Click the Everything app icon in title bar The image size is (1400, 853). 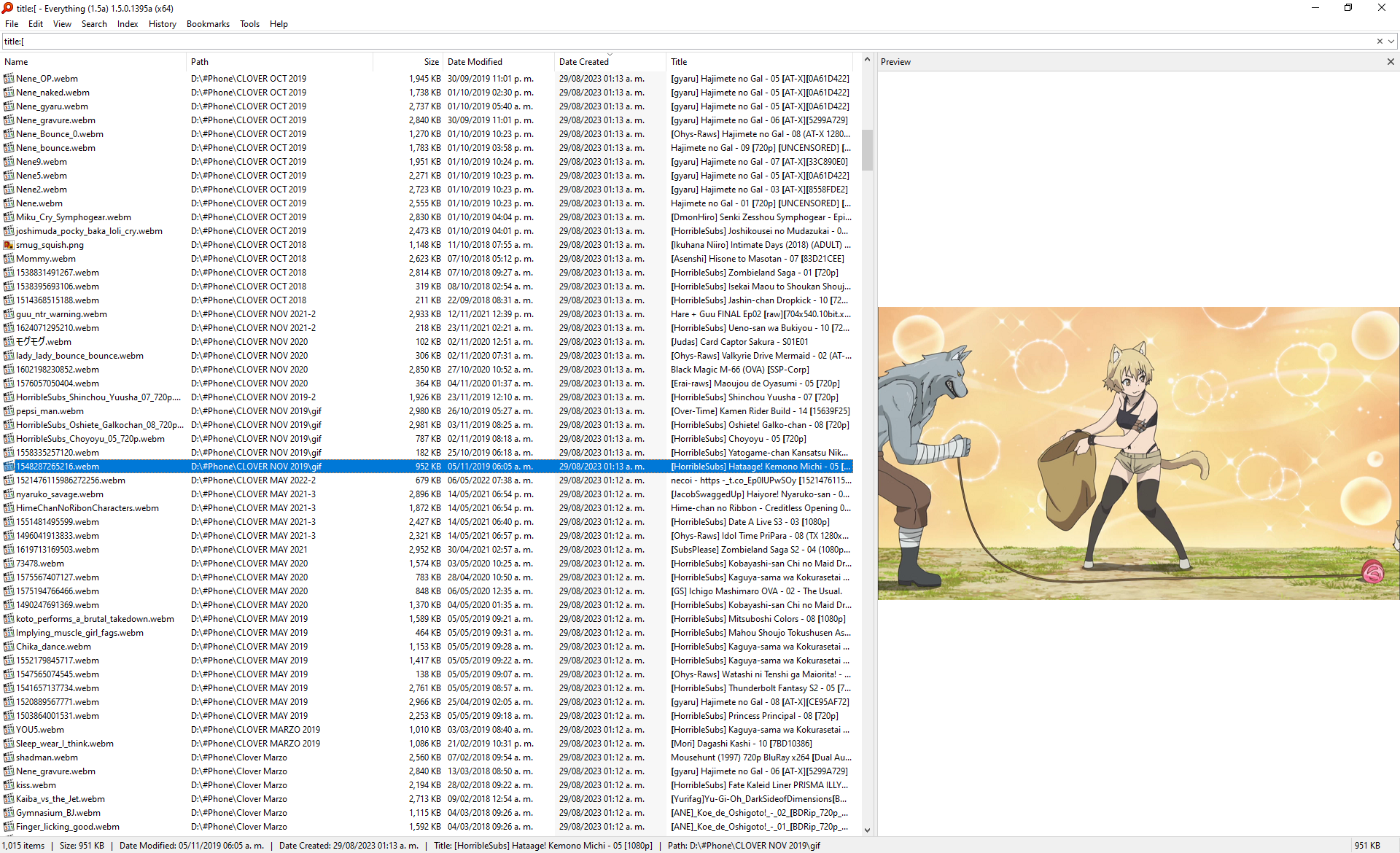click(x=8, y=8)
